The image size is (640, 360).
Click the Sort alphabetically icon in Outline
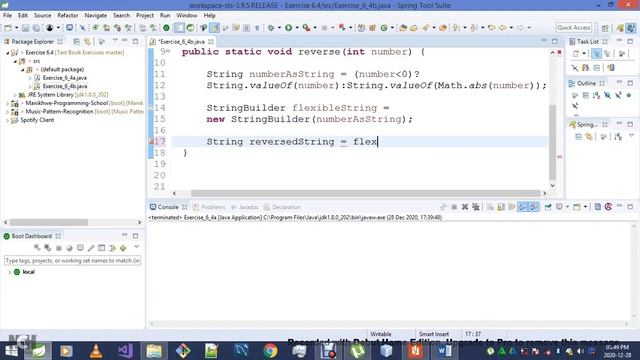(596, 96)
